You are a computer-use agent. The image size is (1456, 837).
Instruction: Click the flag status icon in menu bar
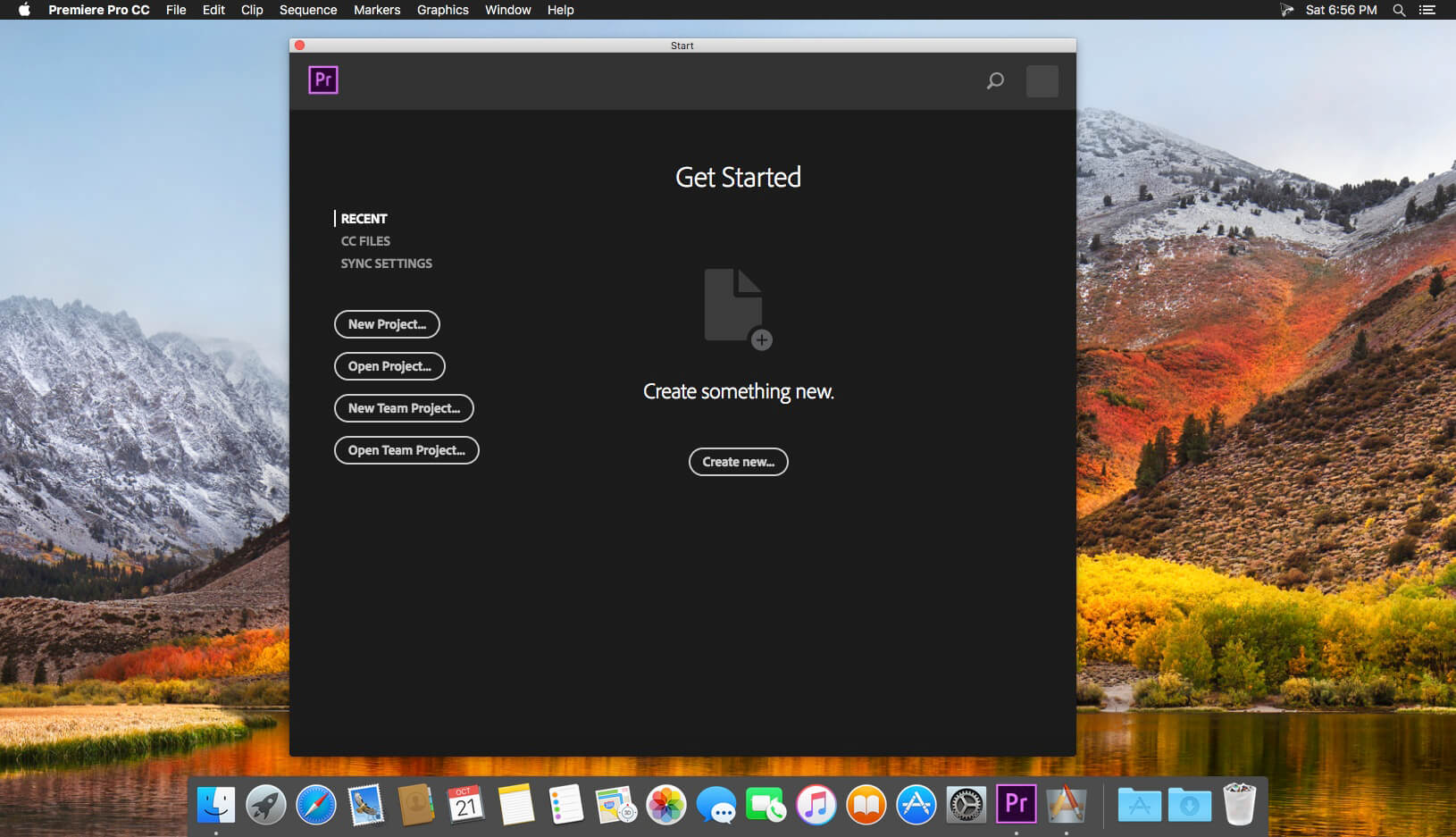1287,10
